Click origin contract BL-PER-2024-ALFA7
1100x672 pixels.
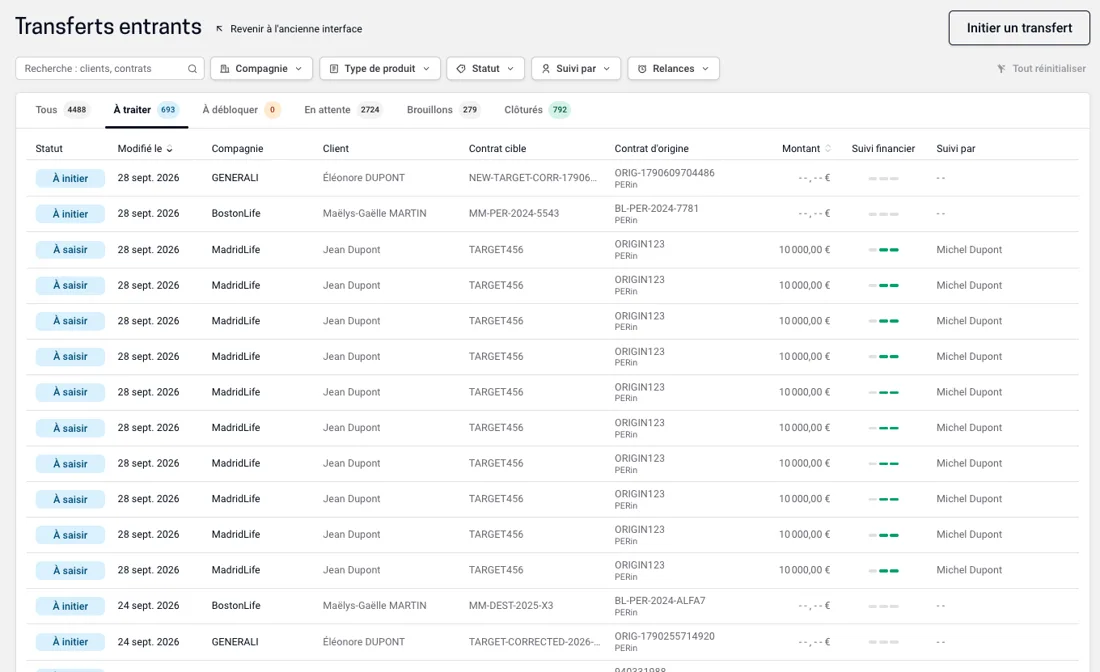(660, 600)
